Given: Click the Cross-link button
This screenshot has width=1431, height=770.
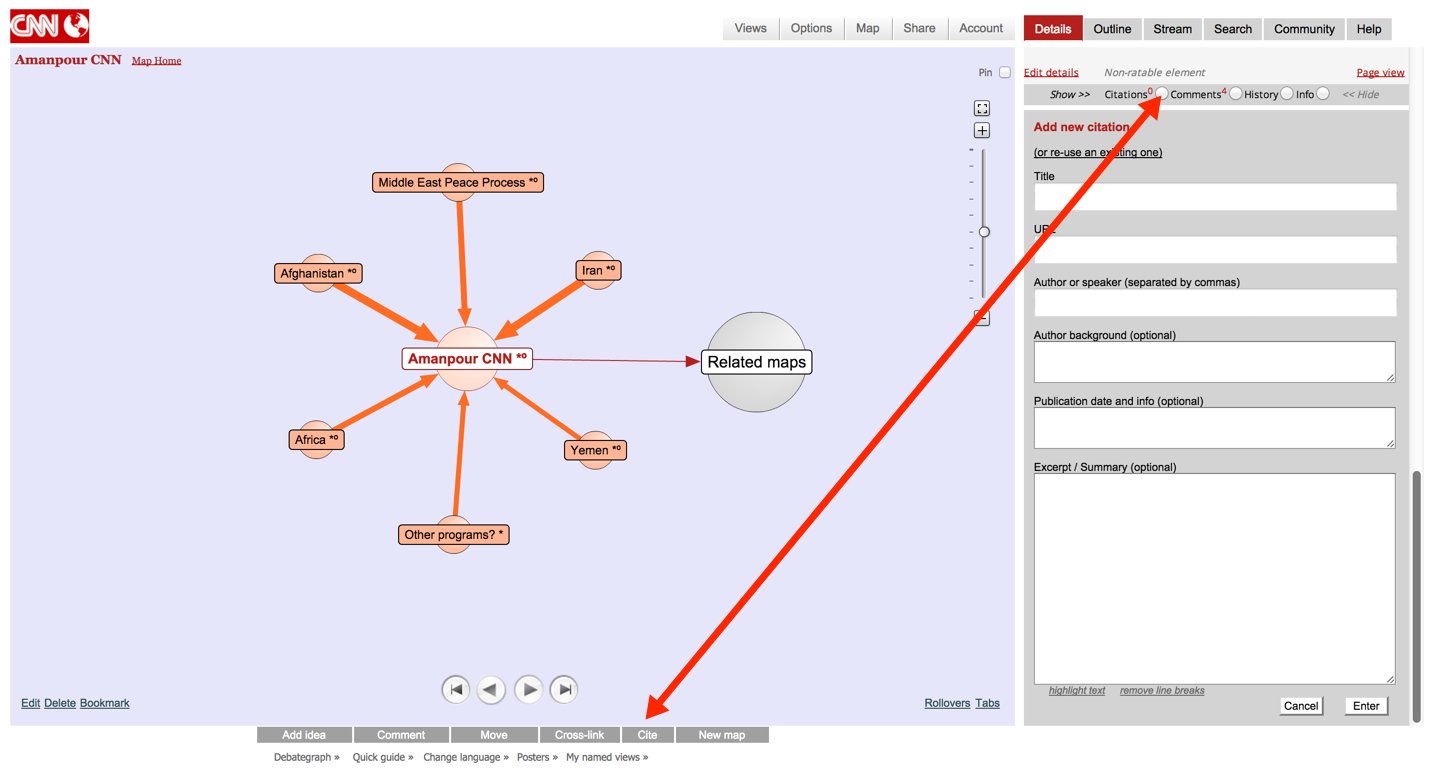Looking at the screenshot, I should (580, 735).
